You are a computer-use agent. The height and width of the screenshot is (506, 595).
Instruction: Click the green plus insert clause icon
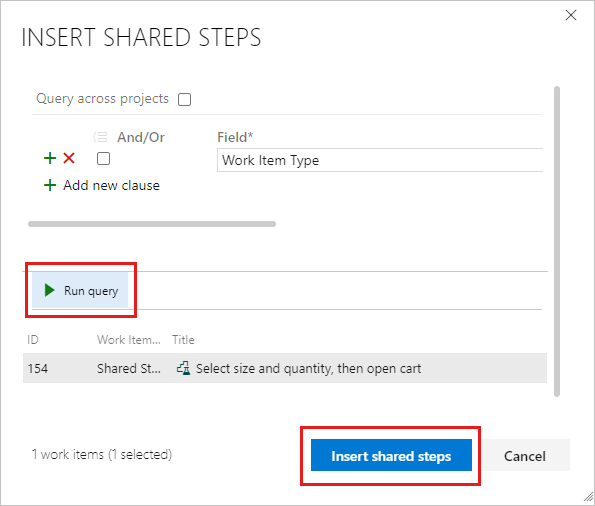pyautogui.click(x=50, y=158)
